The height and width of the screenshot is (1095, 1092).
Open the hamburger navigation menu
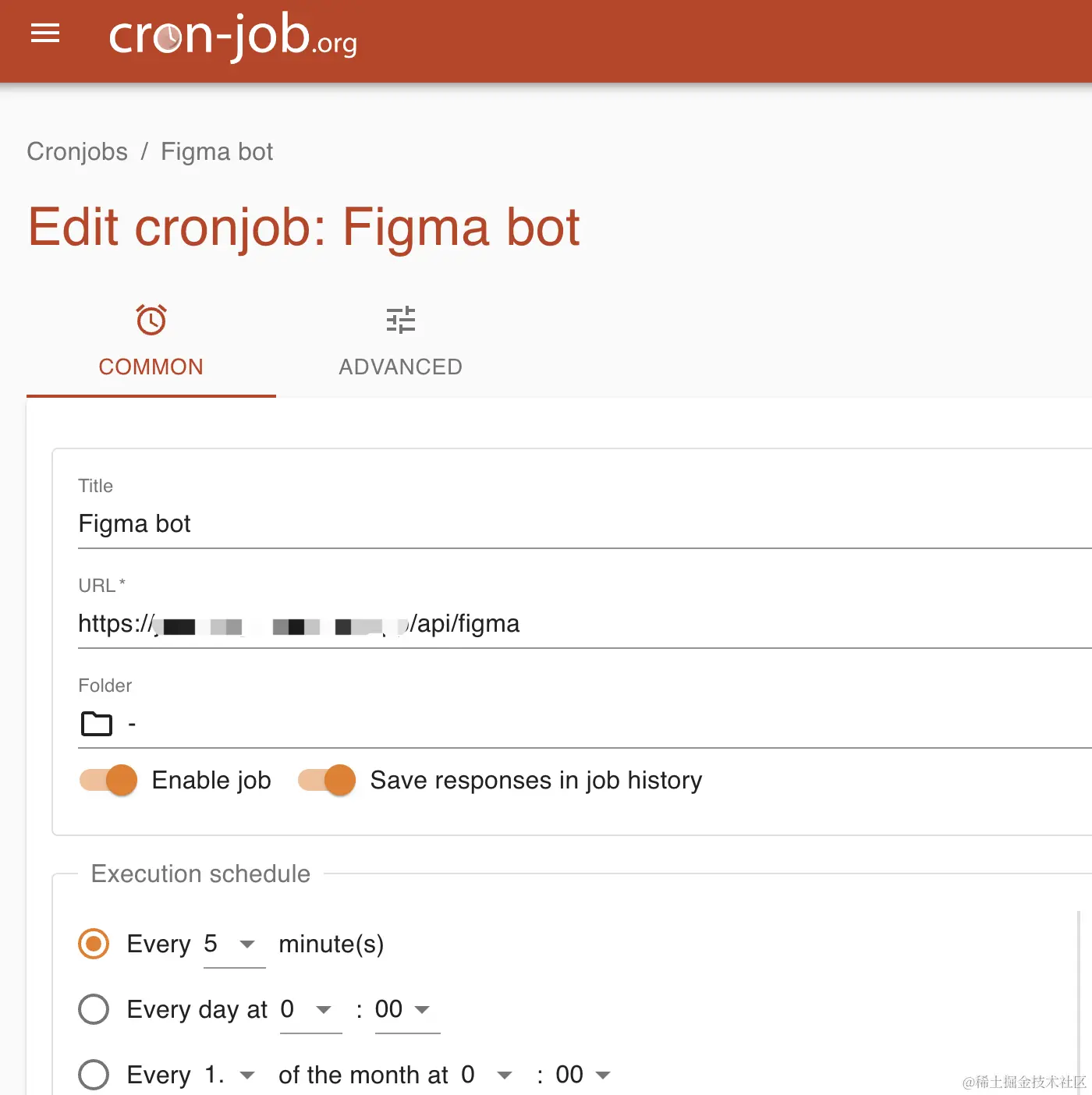45,34
